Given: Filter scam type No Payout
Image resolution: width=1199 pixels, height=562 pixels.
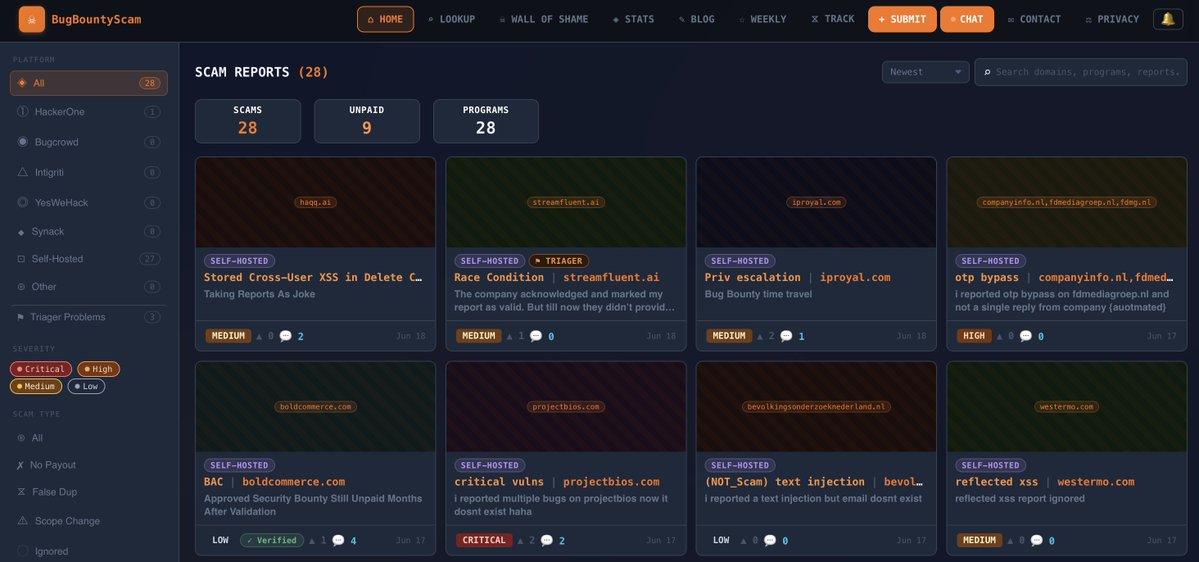Looking at the screenshot, I should click(x=89, y=465).
